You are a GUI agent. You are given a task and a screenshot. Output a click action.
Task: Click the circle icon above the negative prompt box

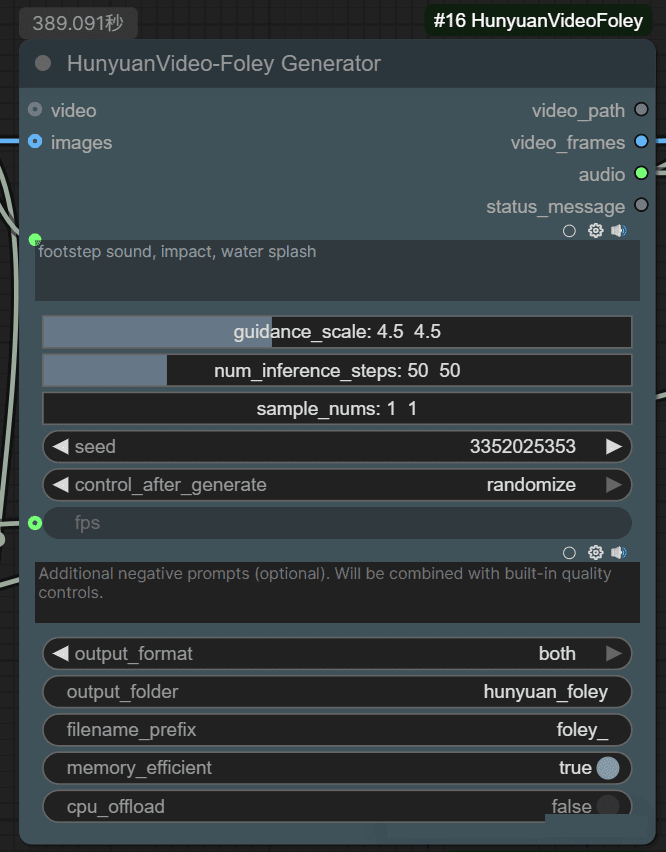[569, 553]
